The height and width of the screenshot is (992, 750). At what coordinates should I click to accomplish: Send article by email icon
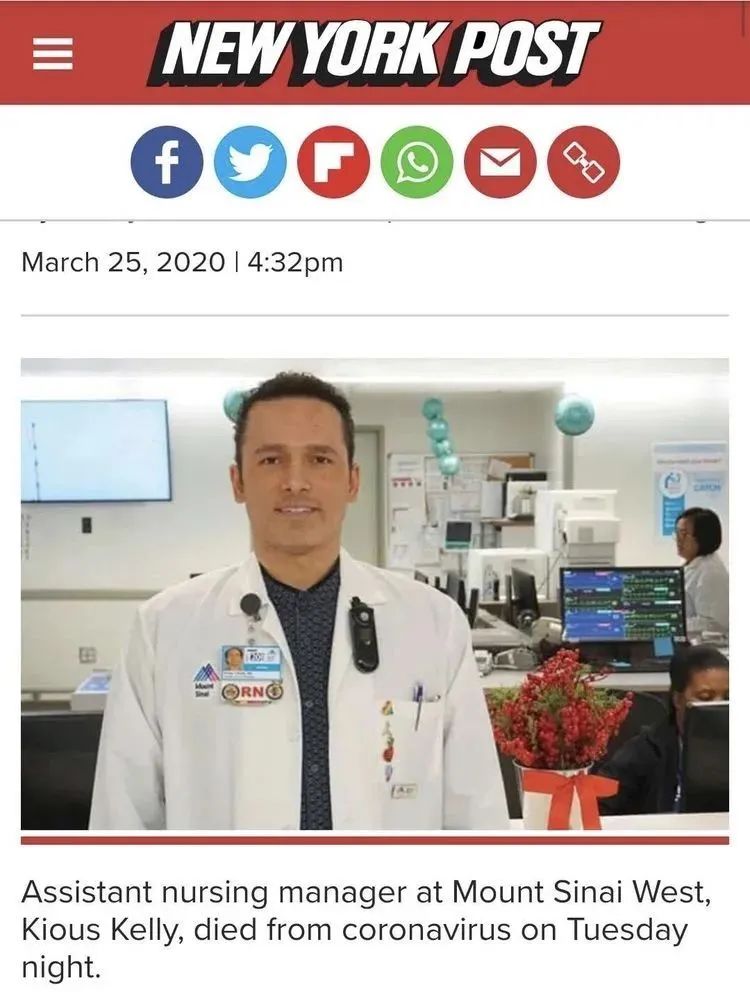[500, 163]
